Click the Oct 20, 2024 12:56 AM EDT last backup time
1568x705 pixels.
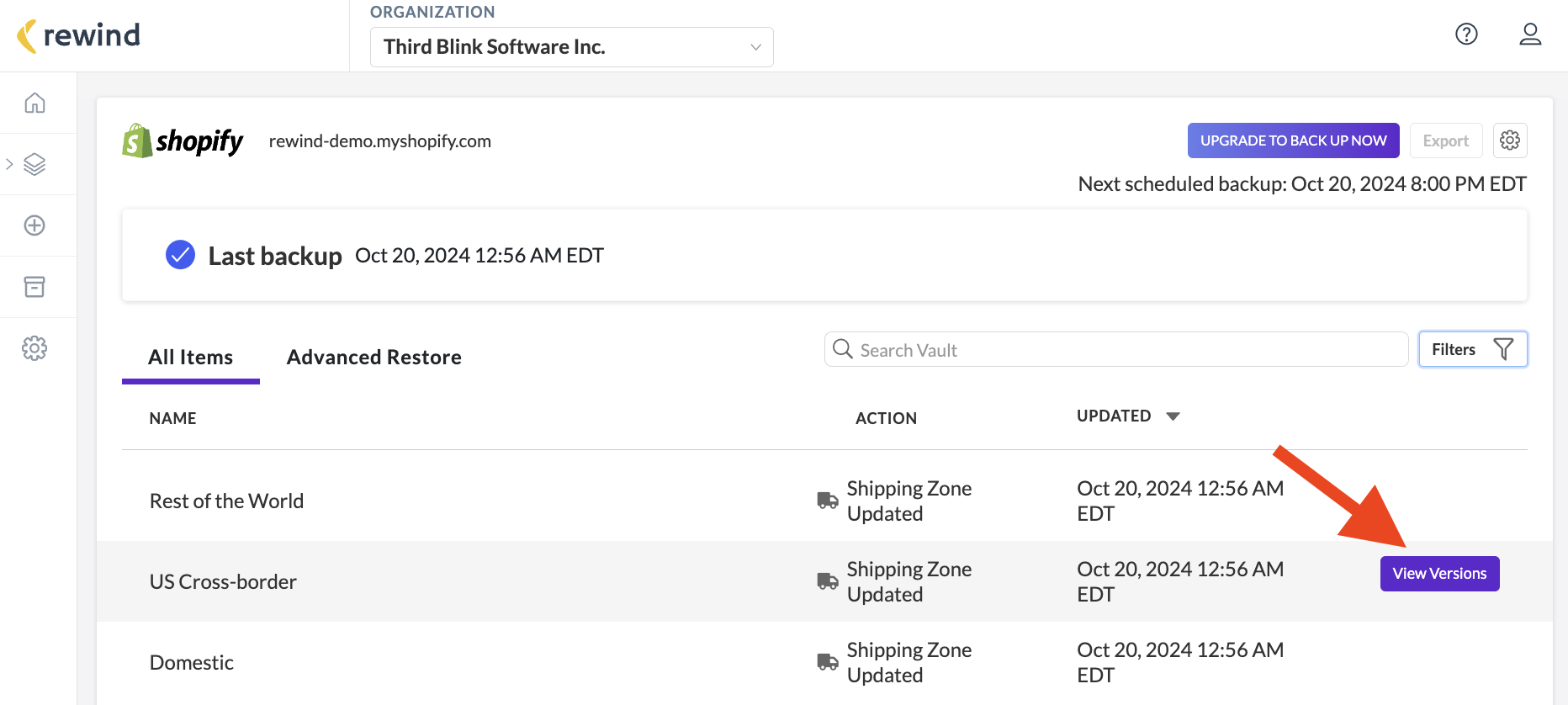(x=479, y=256)
